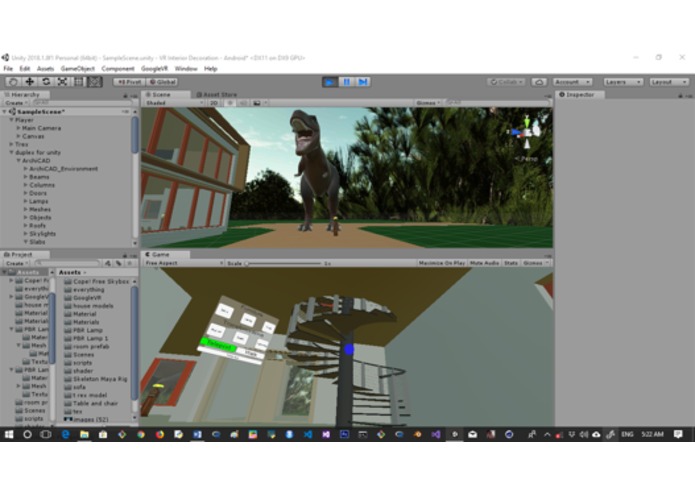This screenshot has height=494, width=695.
Task: Open the Account dropdown
Action: pyautogui.click(x=572, y=82)
